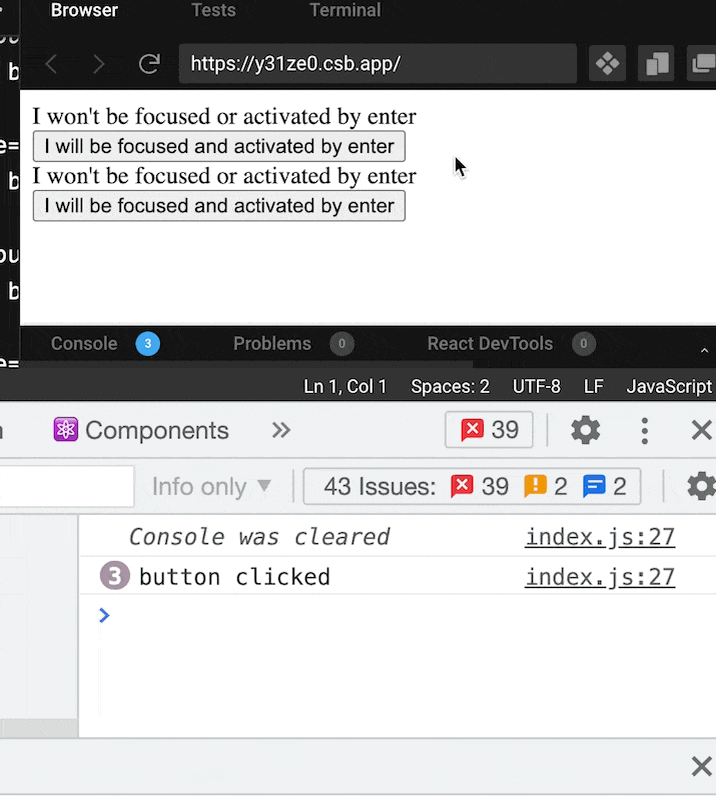
Task: Expand the bottom panel with the chevron
Action: 704,351
